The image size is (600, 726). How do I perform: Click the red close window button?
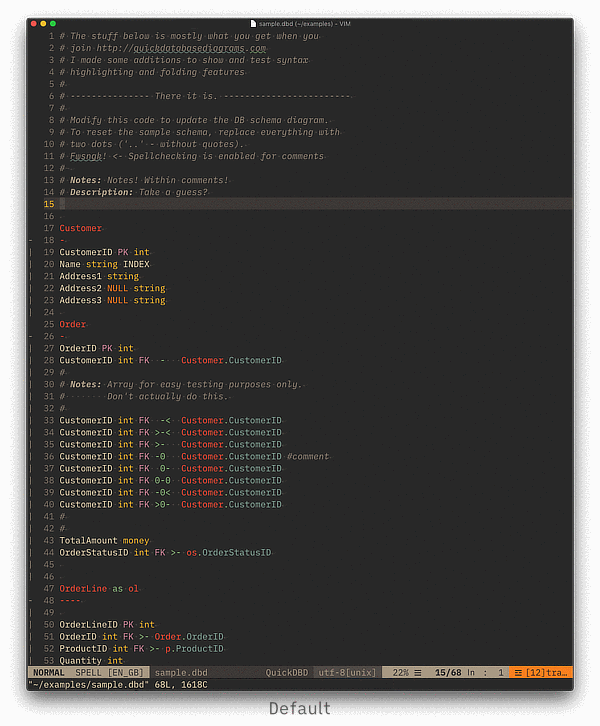(34, 24)
